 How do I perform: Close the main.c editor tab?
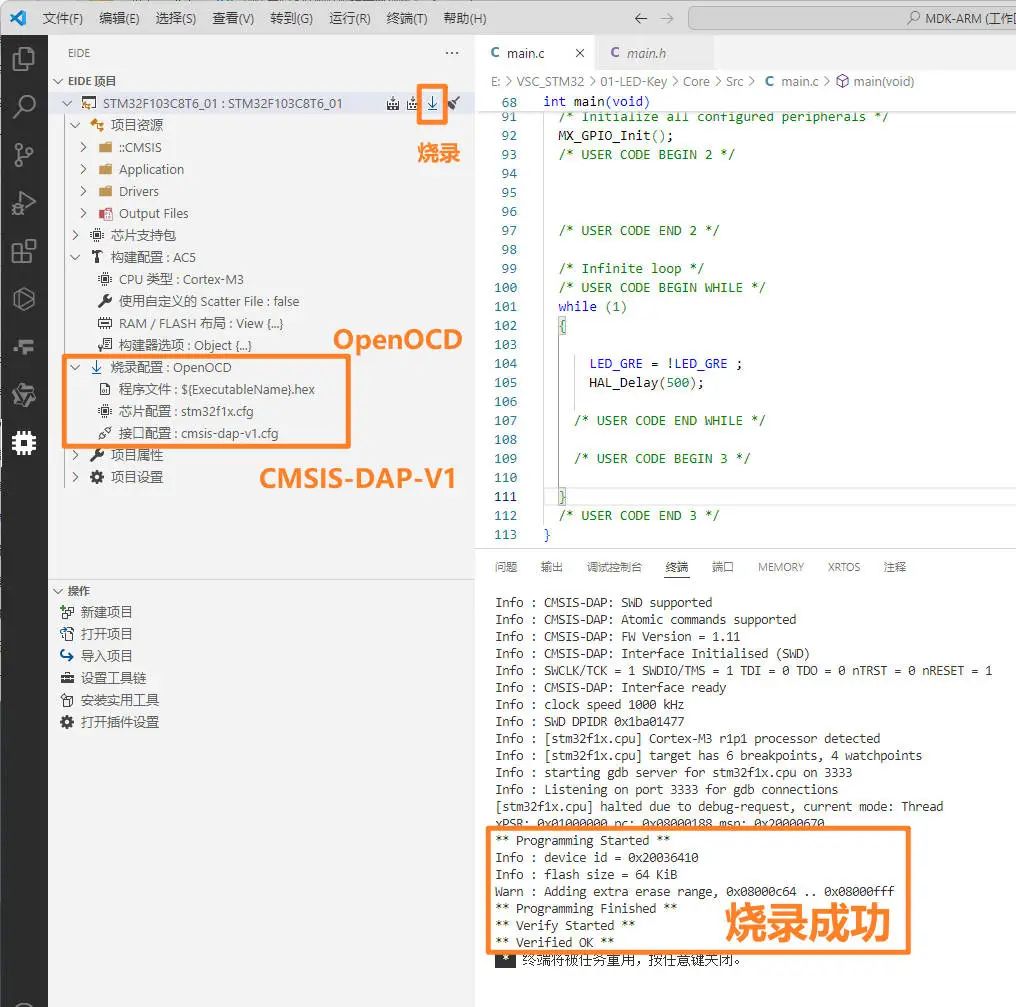(580, 53)
